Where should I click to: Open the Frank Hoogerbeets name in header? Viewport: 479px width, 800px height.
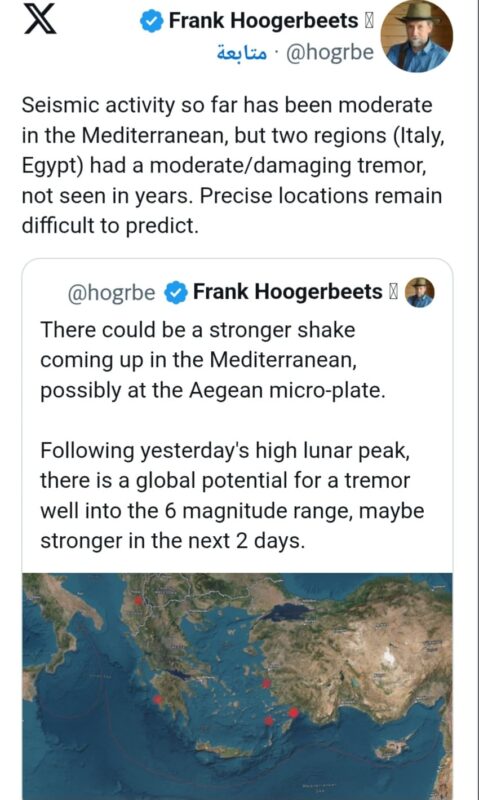(x=264, y=21)
